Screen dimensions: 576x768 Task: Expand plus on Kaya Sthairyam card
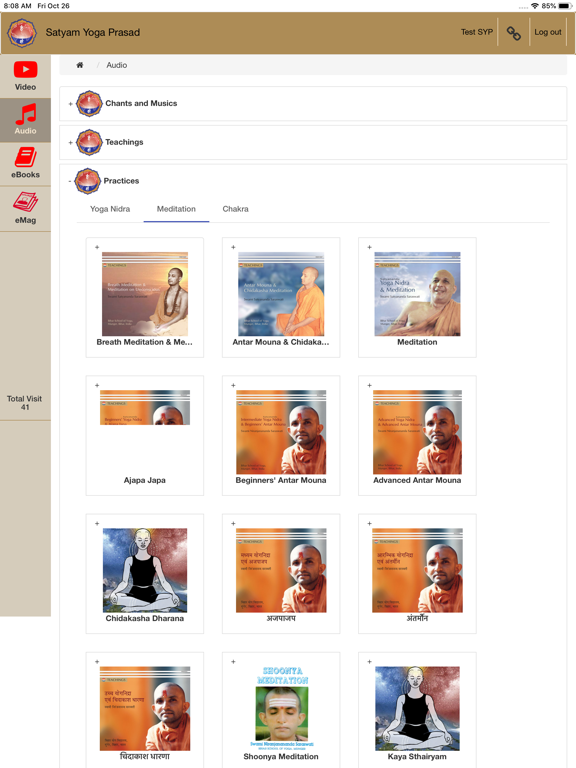(x=369, y=662)
